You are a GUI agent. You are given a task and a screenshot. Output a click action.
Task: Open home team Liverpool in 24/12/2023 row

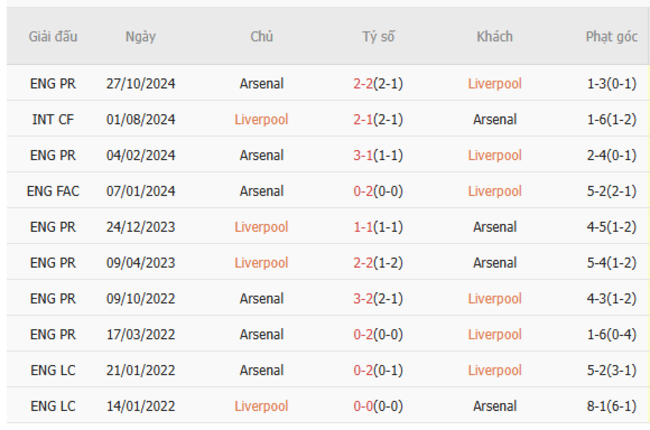click(x=262, y=227)
